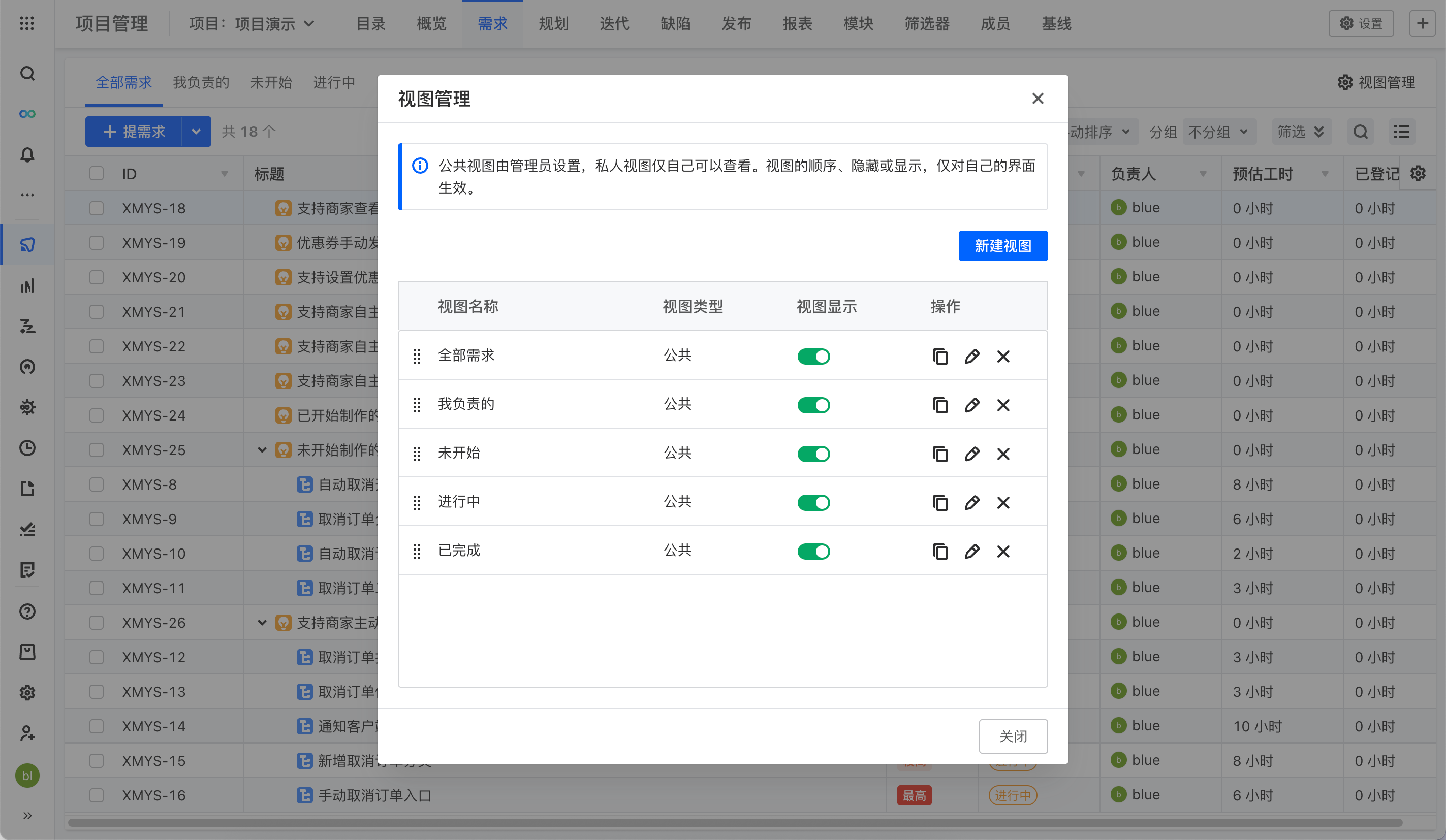1446x840 pixels.
Task: Open the sidebar help question icon
Action: [27, 611]
